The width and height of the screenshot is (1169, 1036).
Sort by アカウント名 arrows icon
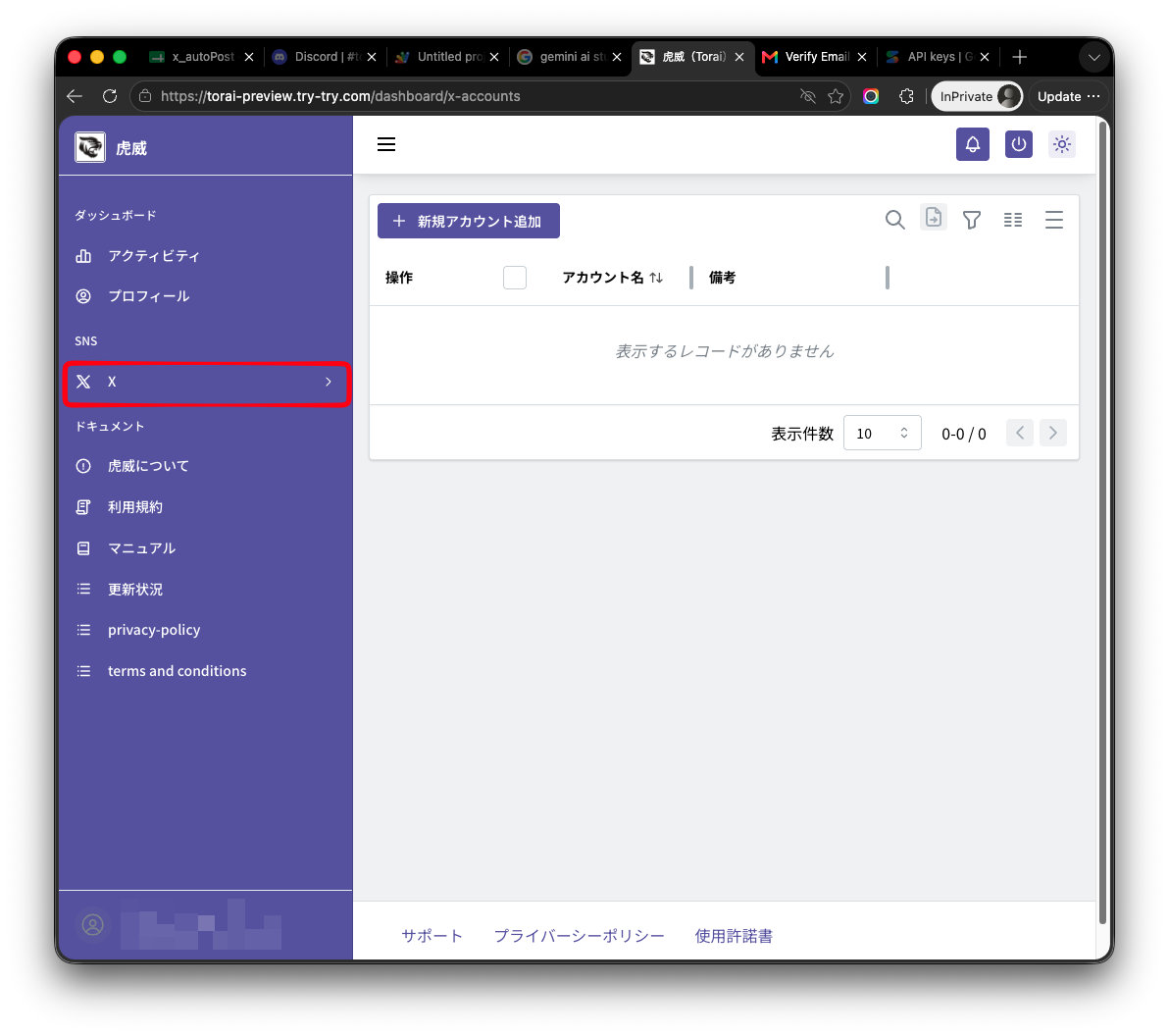pyautogui.click(x=656, y=278)
